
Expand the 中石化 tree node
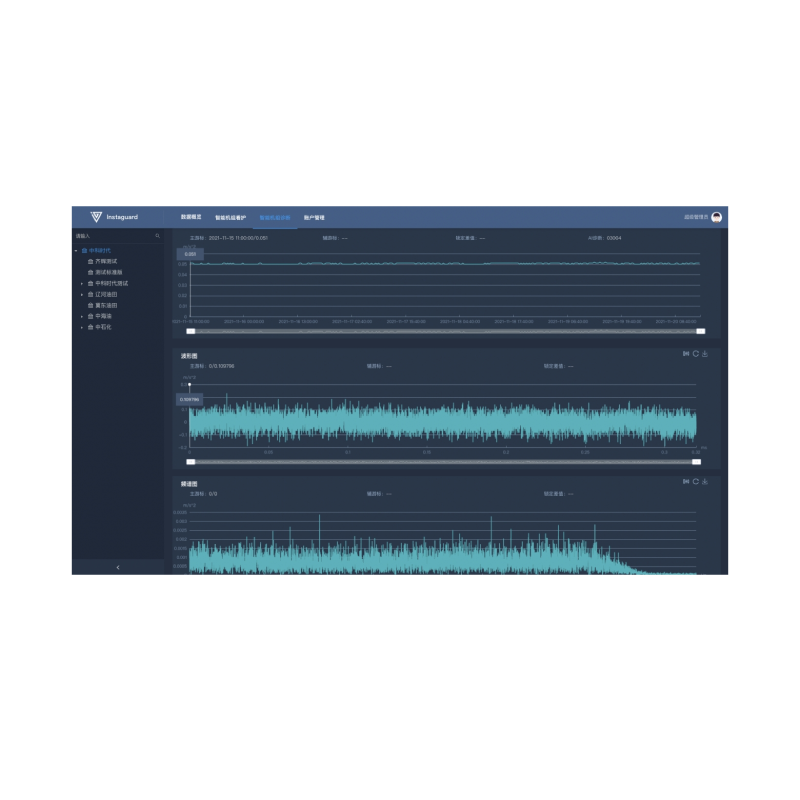pyautogui.click(x=82, y=327)
